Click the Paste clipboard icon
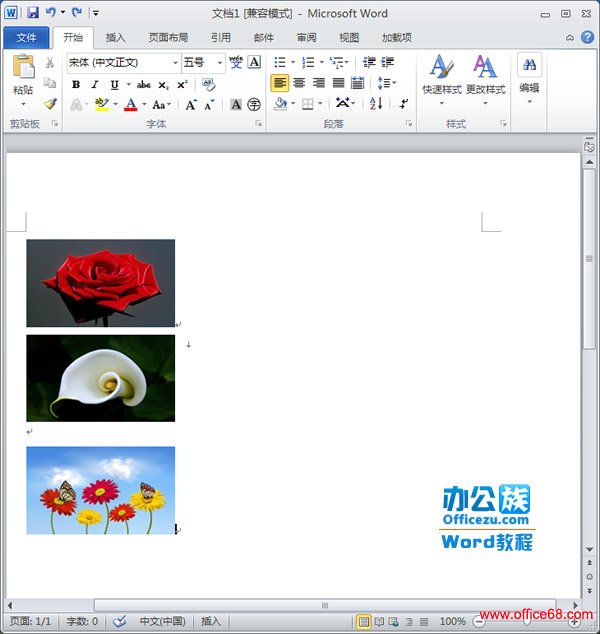This screenshot has width=600, height=634. (23, 66)
